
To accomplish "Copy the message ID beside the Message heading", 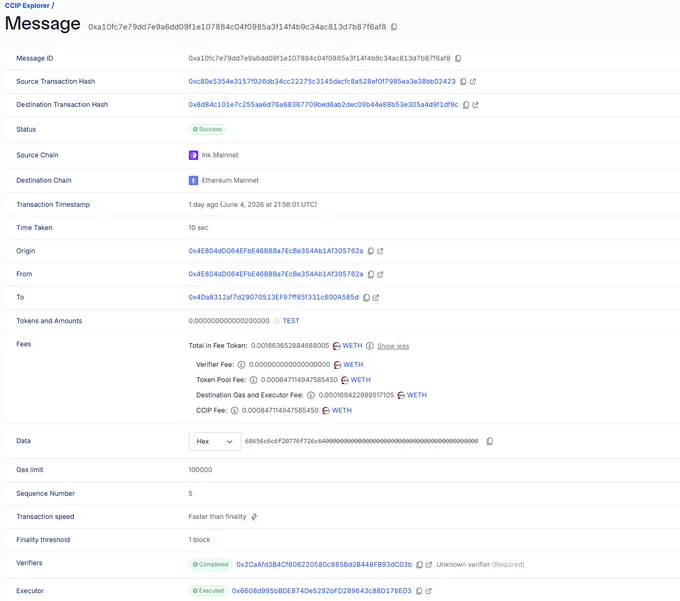I will [394, 27].
